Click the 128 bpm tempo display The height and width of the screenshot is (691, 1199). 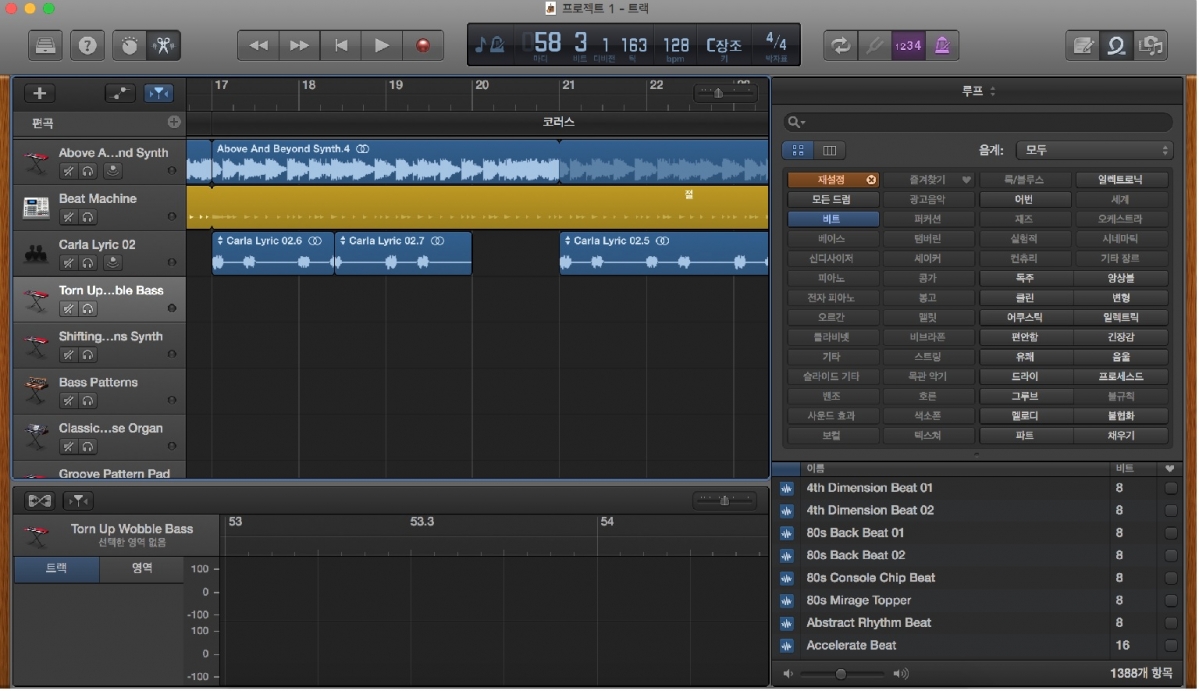pos(675,46)
